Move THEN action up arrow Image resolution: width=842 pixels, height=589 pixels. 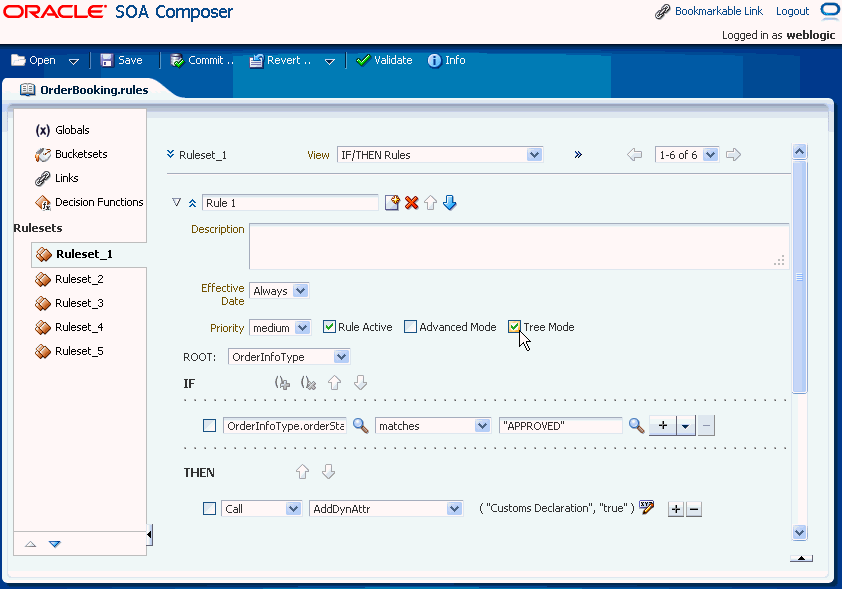[x=303, y=472]
